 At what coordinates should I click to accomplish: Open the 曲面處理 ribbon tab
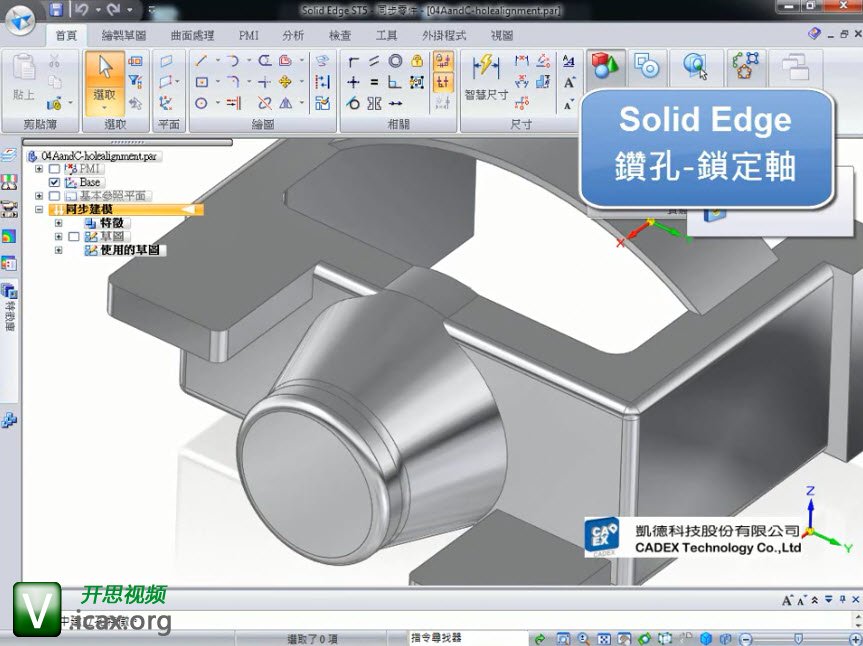pyautogui.click(x=192, y=36)
